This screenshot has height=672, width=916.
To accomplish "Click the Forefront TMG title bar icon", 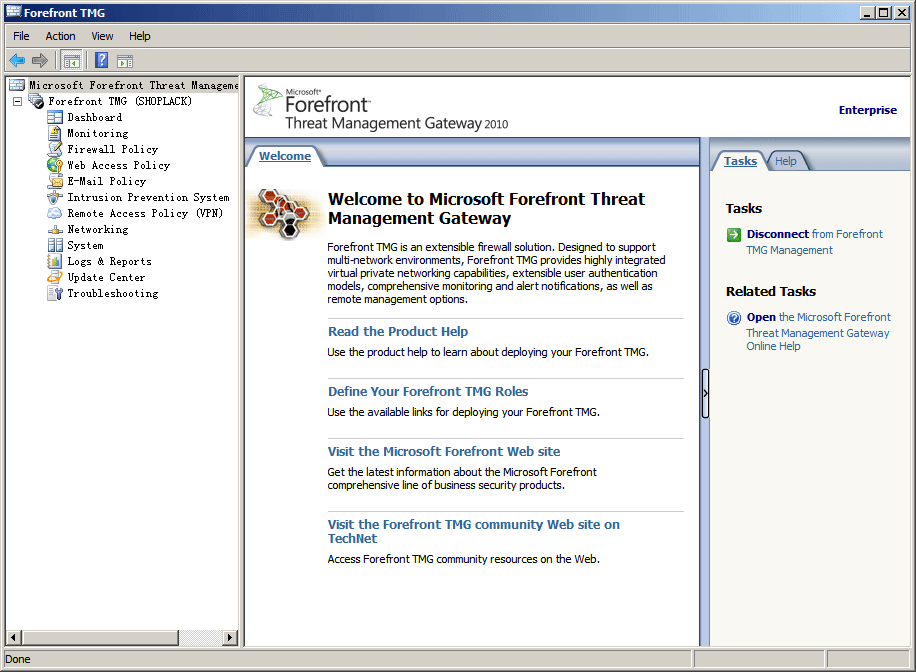I will (13, 12).
